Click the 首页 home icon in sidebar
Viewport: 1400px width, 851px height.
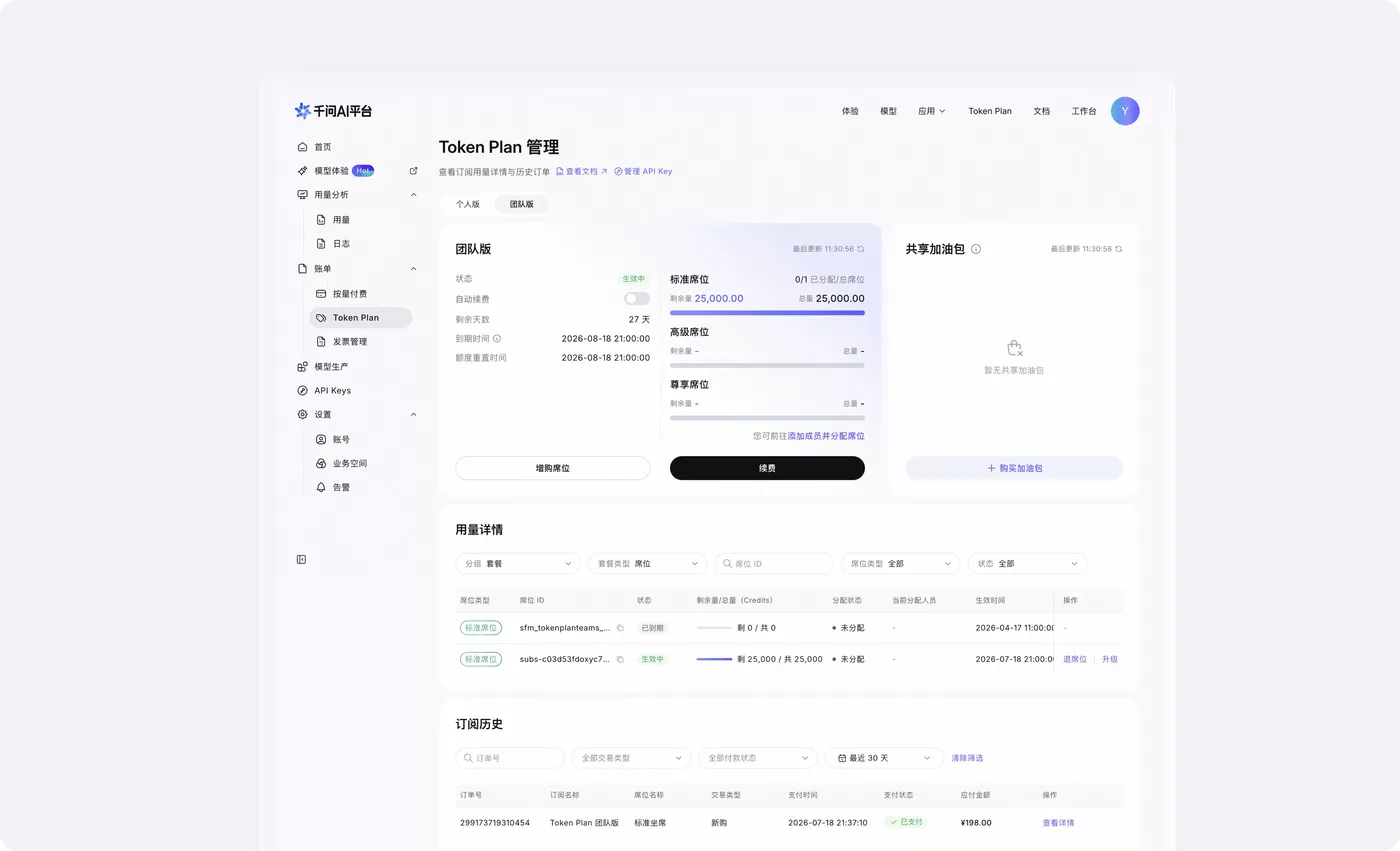point(303,147)
